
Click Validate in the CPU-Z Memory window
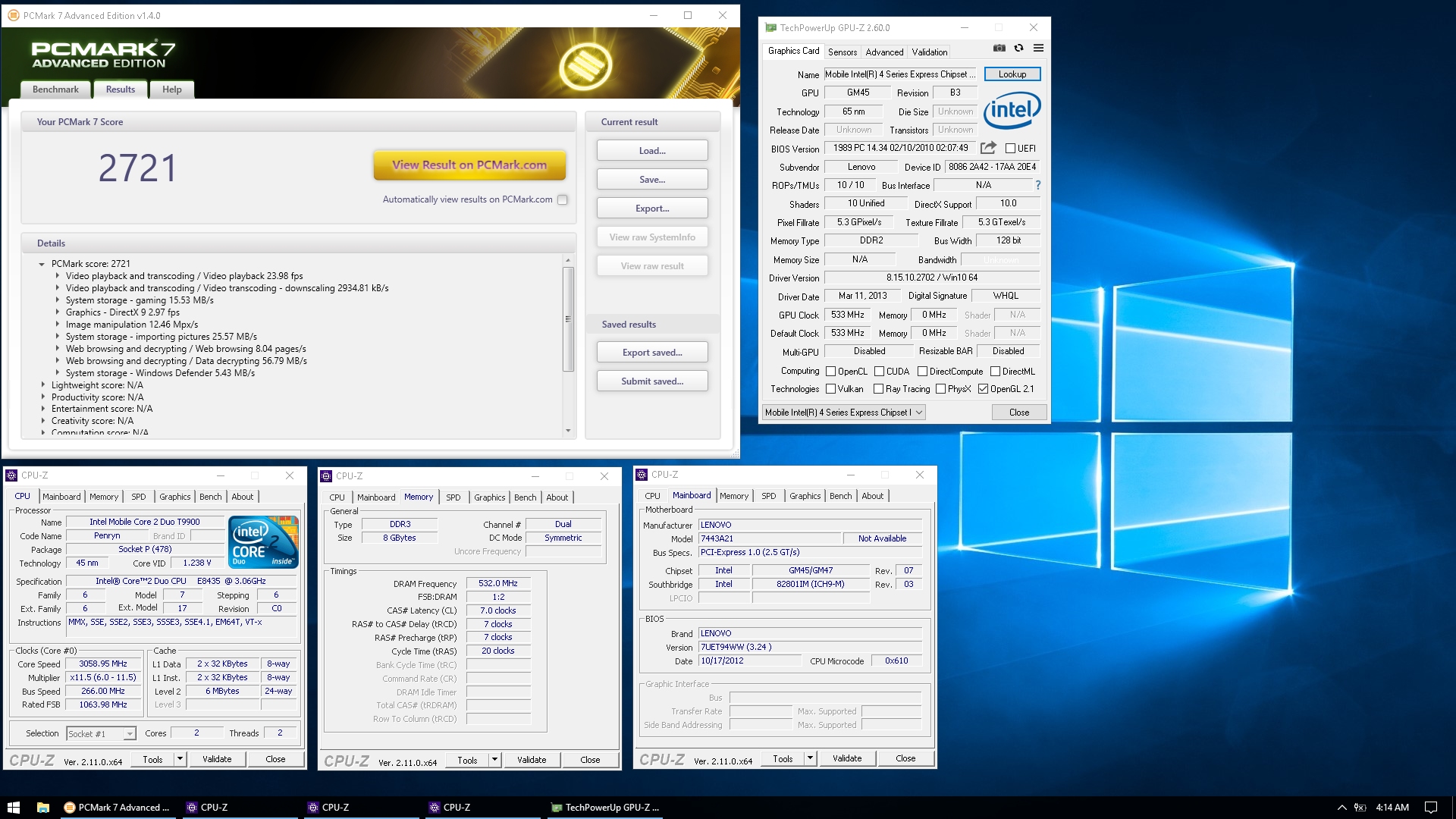532,760
